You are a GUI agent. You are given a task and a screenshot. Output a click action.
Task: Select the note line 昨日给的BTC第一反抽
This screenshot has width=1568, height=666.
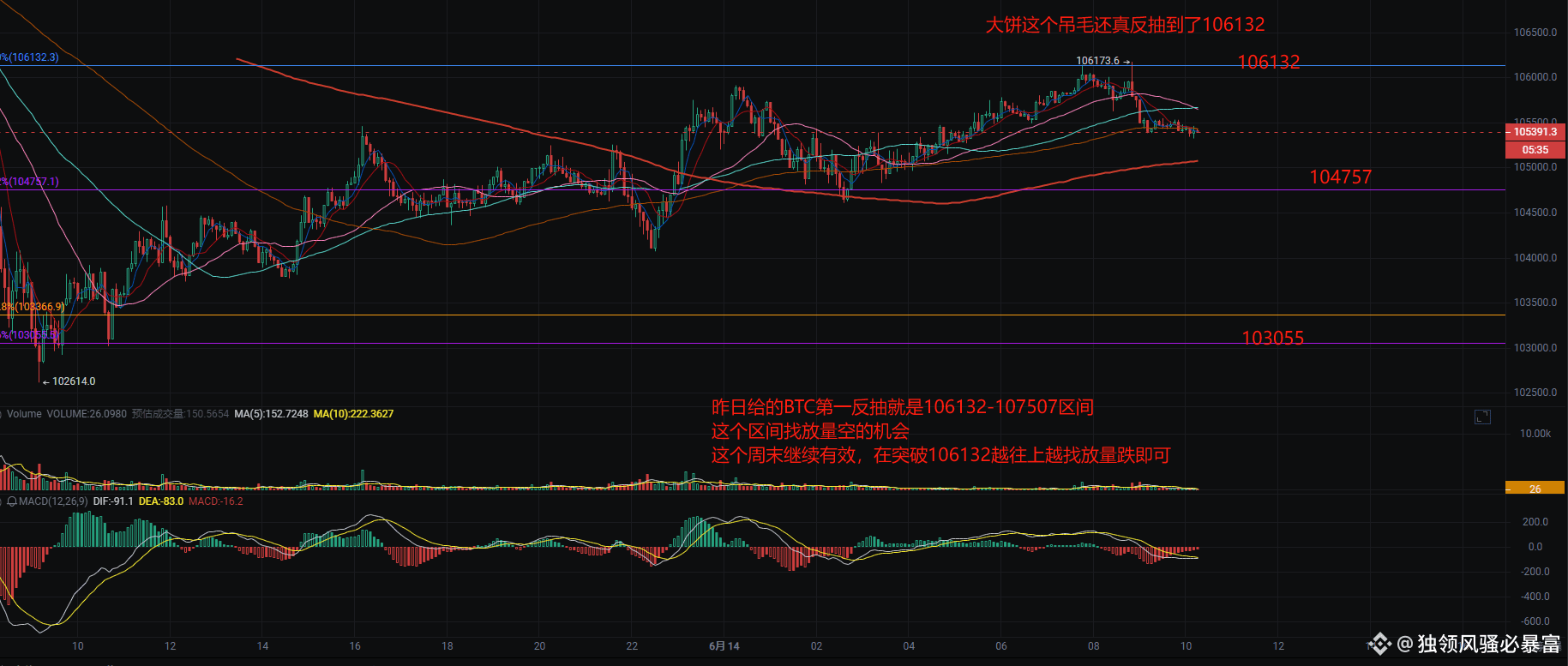click(x=903, y=407)
